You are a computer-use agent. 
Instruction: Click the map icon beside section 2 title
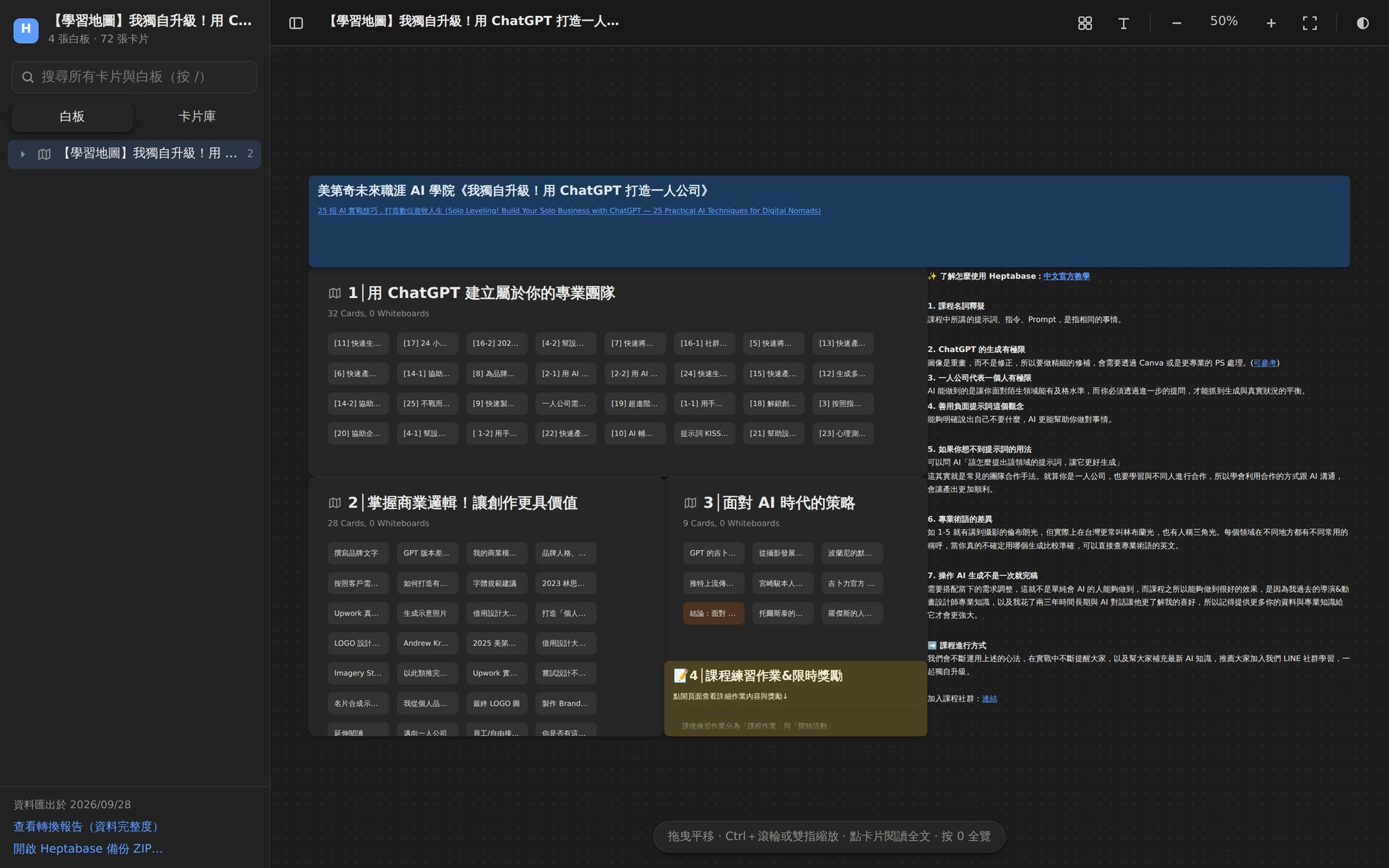point(335,503)
